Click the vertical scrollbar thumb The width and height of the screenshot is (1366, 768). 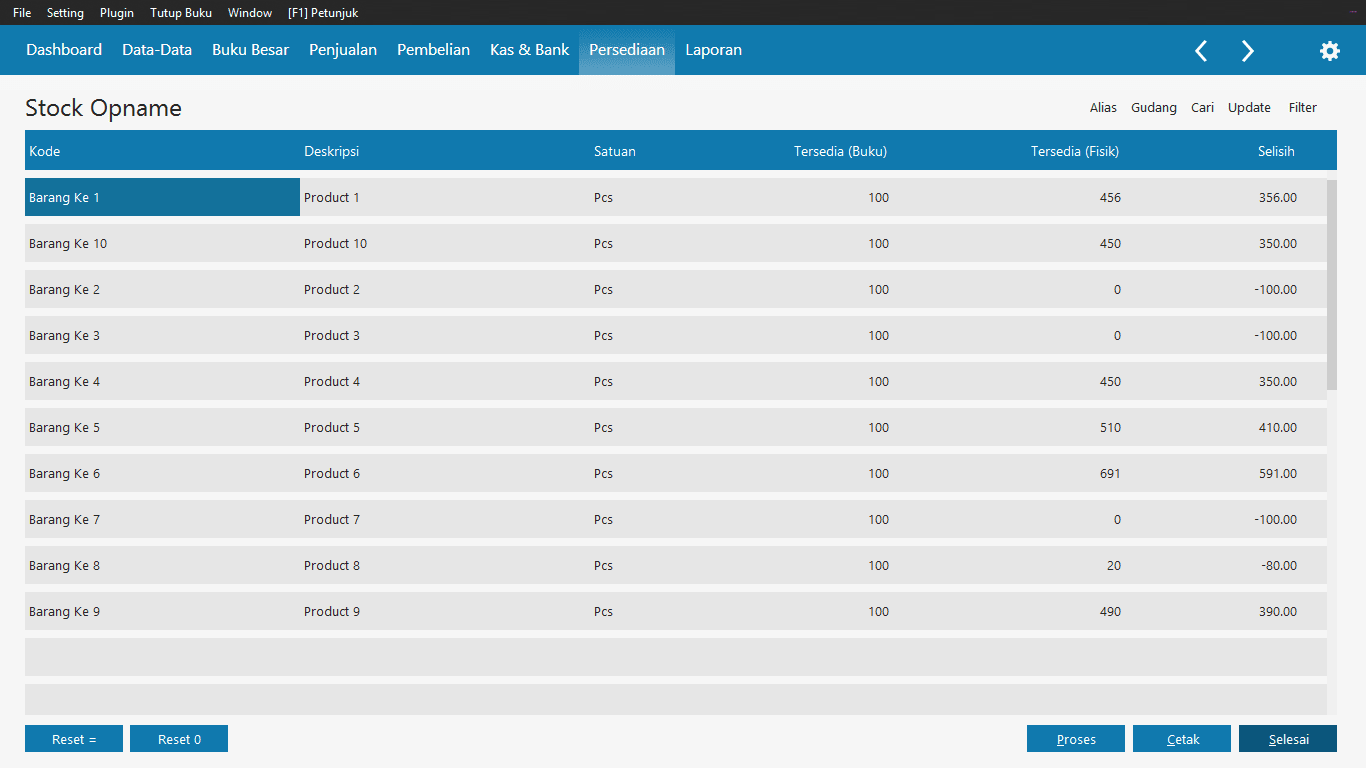[1331, 285]
